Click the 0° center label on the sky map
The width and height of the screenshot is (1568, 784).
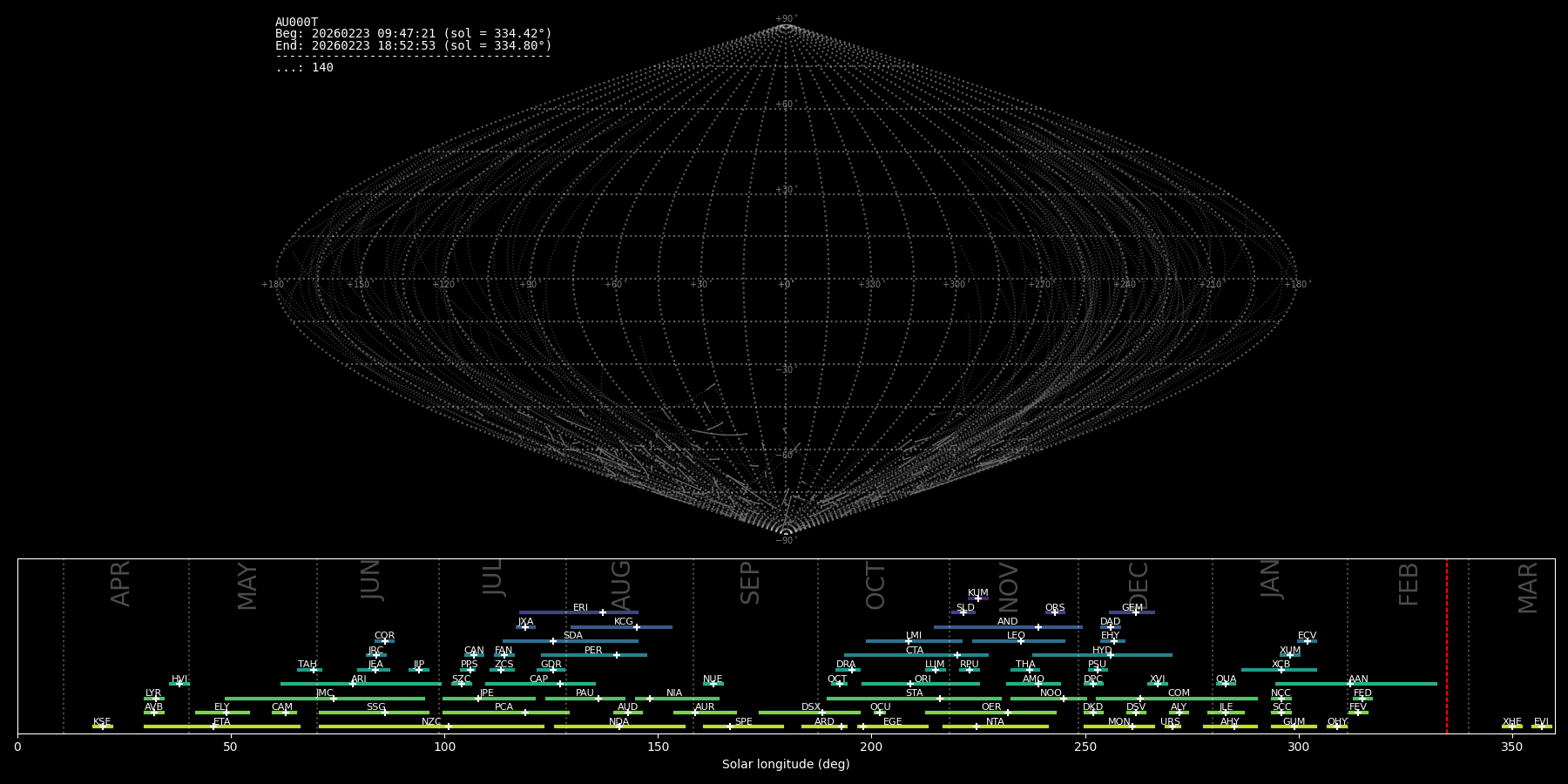[x=785, y=284]
